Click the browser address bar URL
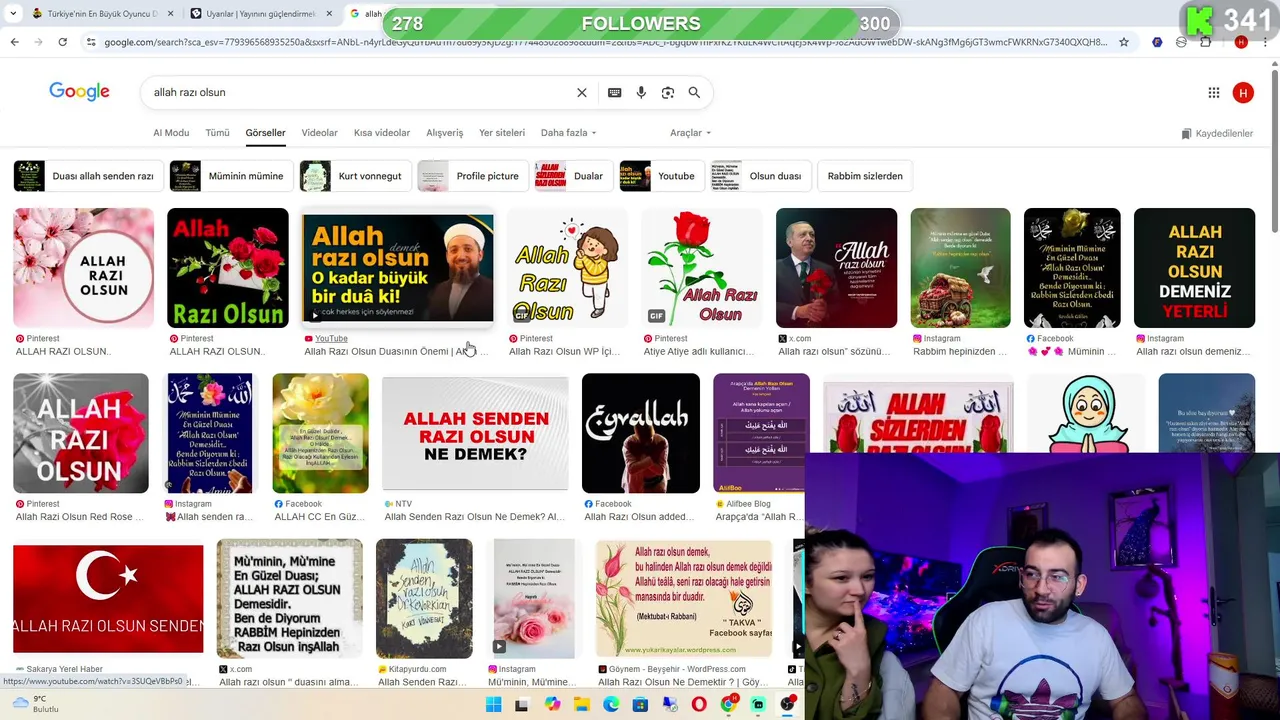The width and height of the screenshot is (1280, 720). 605,42
